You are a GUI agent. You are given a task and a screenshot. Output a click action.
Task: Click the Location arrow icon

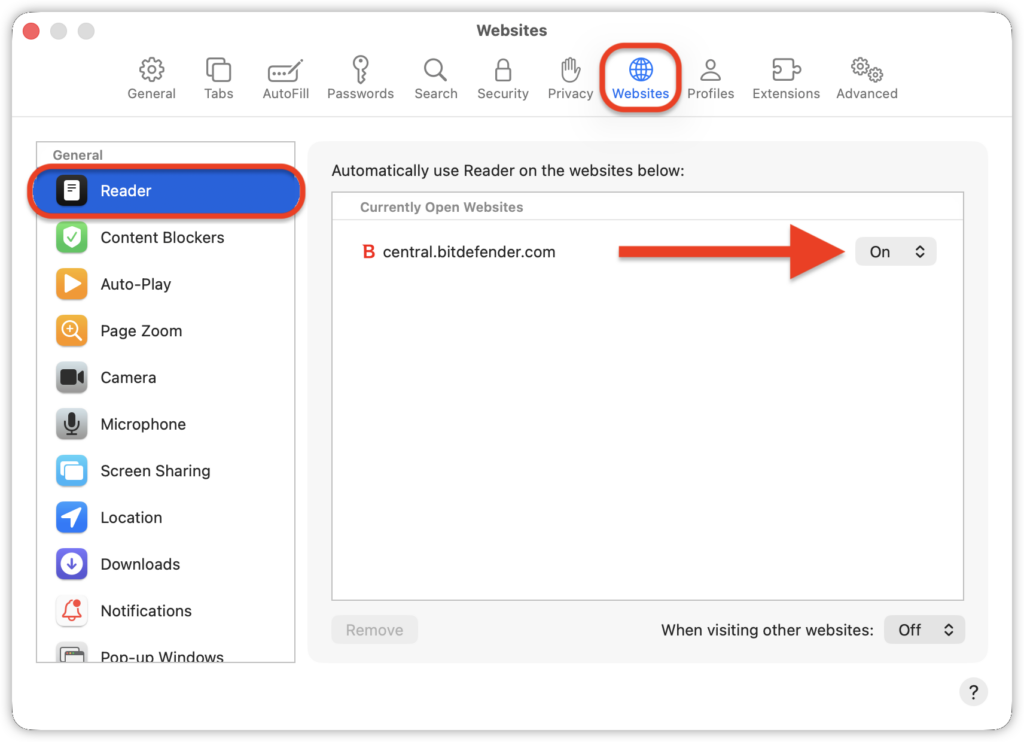click(72, 517)
